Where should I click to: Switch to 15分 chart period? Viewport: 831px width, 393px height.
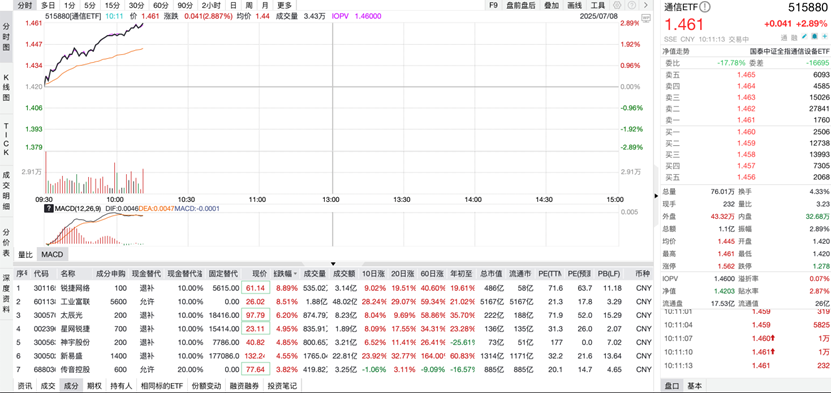[112, 5]
